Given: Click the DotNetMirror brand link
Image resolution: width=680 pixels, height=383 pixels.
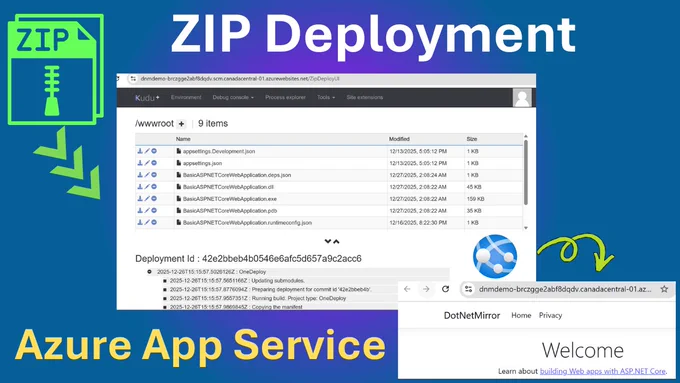Looking at the screenshot, I should 472,315.
